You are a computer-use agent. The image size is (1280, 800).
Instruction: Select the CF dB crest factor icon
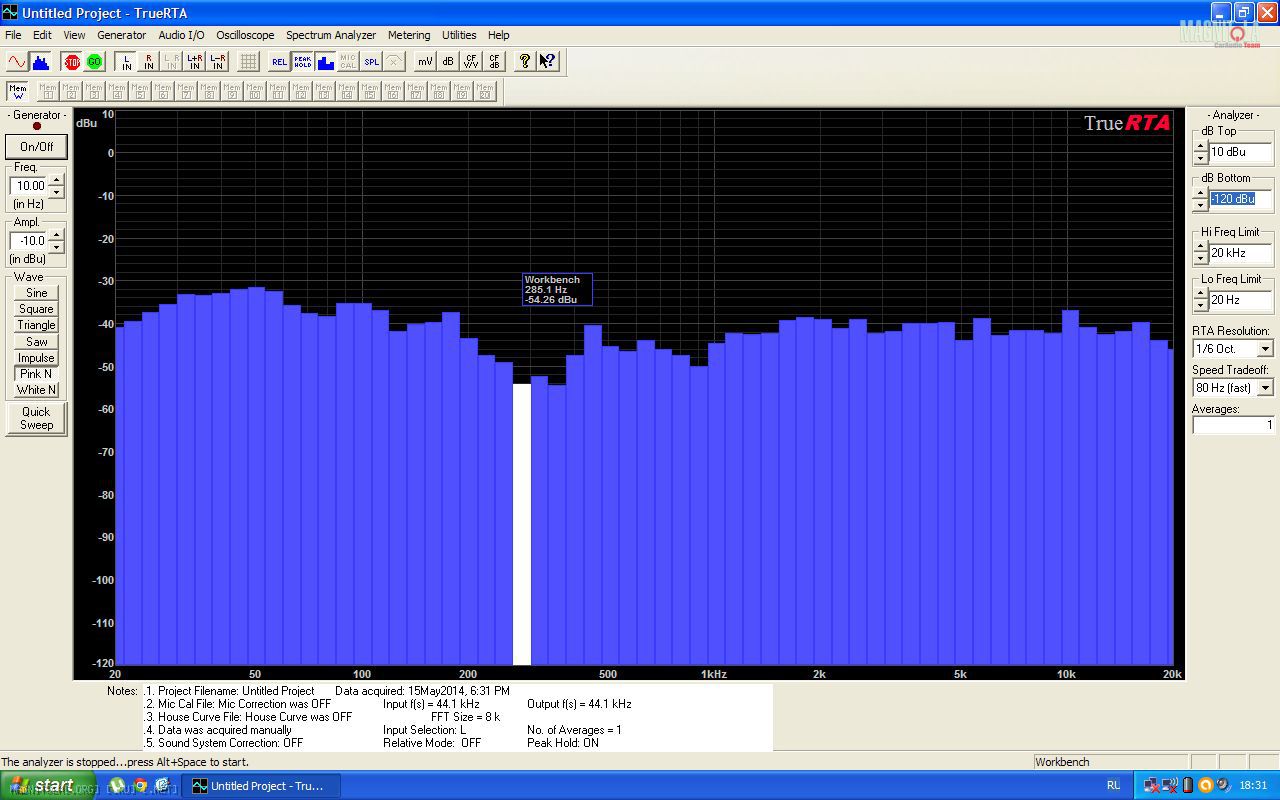pos(494,62)
